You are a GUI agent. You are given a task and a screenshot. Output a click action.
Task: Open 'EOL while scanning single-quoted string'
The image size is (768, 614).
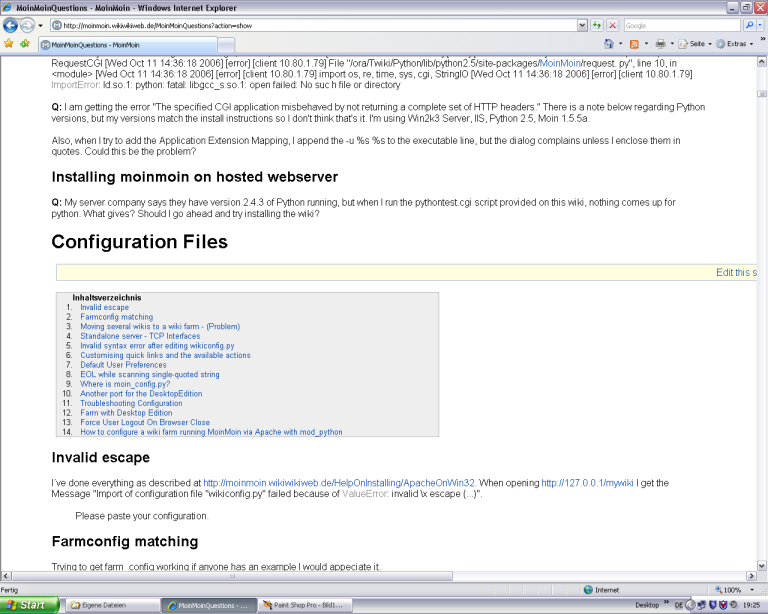click(150, 375)
